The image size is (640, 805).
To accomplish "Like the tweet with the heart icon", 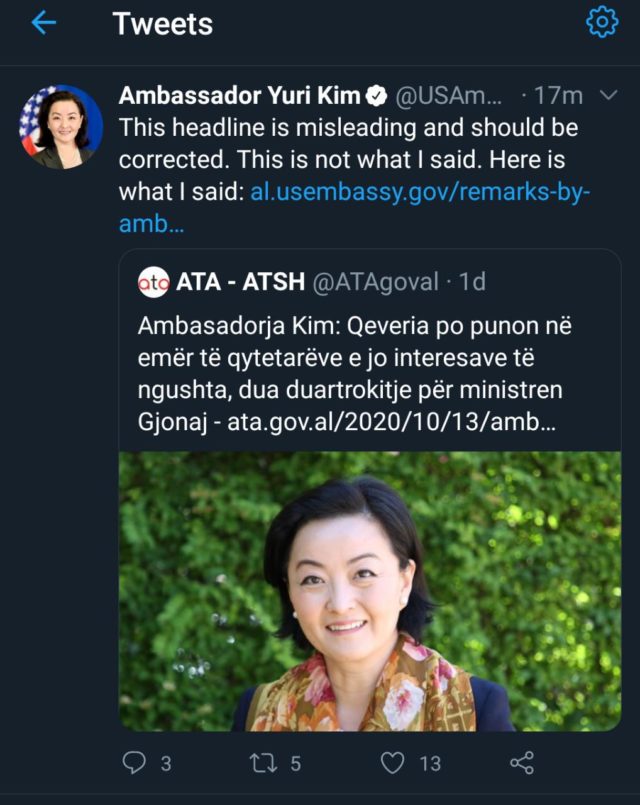I will [393, 763].
